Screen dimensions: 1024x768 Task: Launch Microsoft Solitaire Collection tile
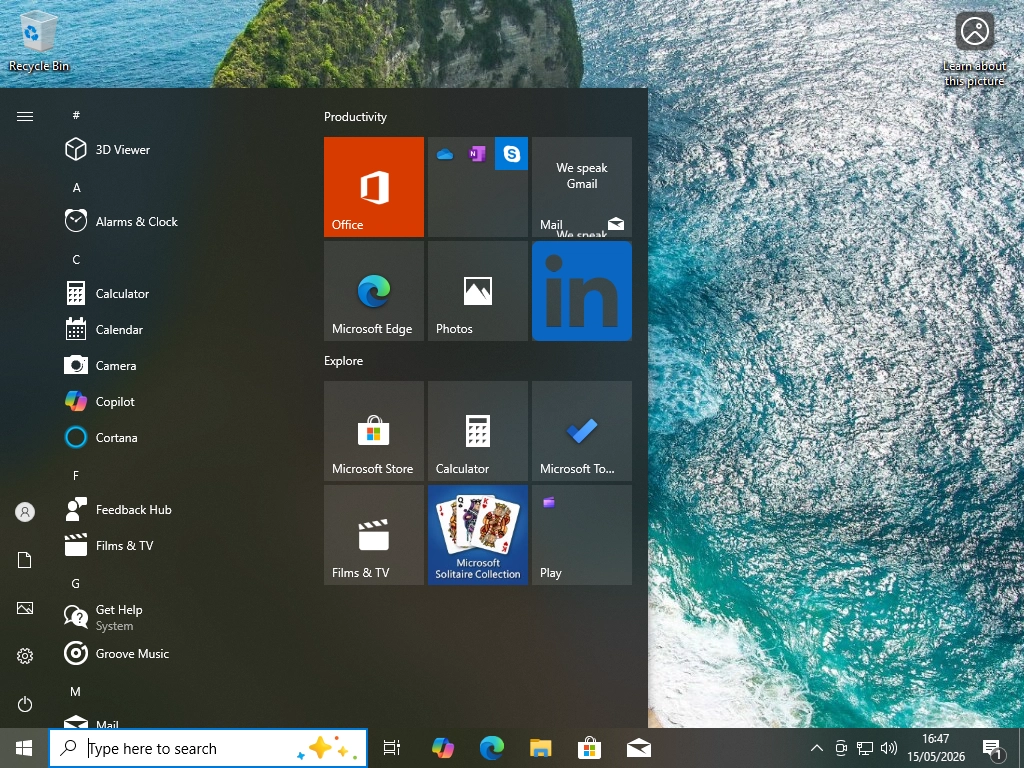(x=478, y=535)
